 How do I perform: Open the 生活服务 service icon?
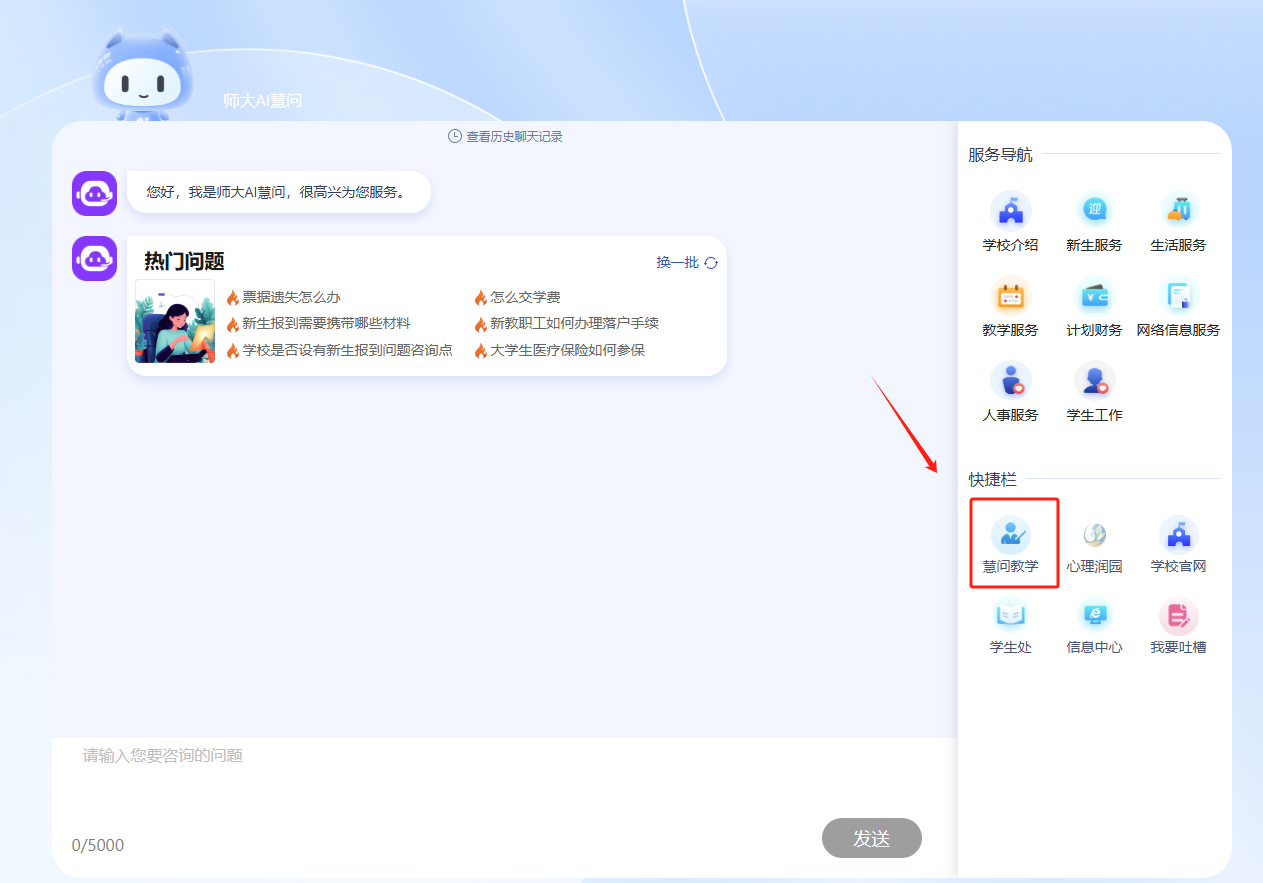click(x=1178, y=211)
